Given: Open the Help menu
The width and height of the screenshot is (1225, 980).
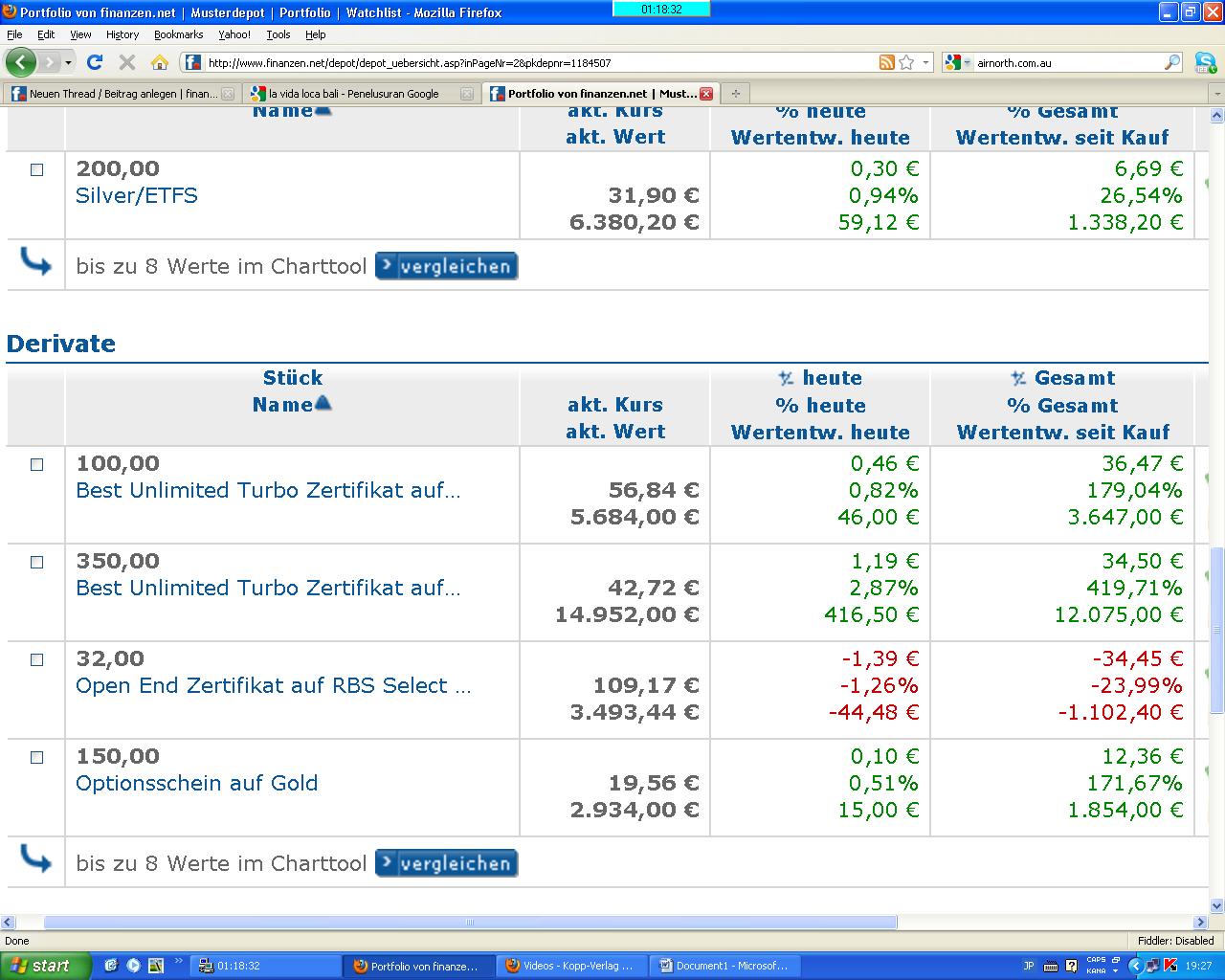Looking at the screenshot, I should click(x=316, y=34).
